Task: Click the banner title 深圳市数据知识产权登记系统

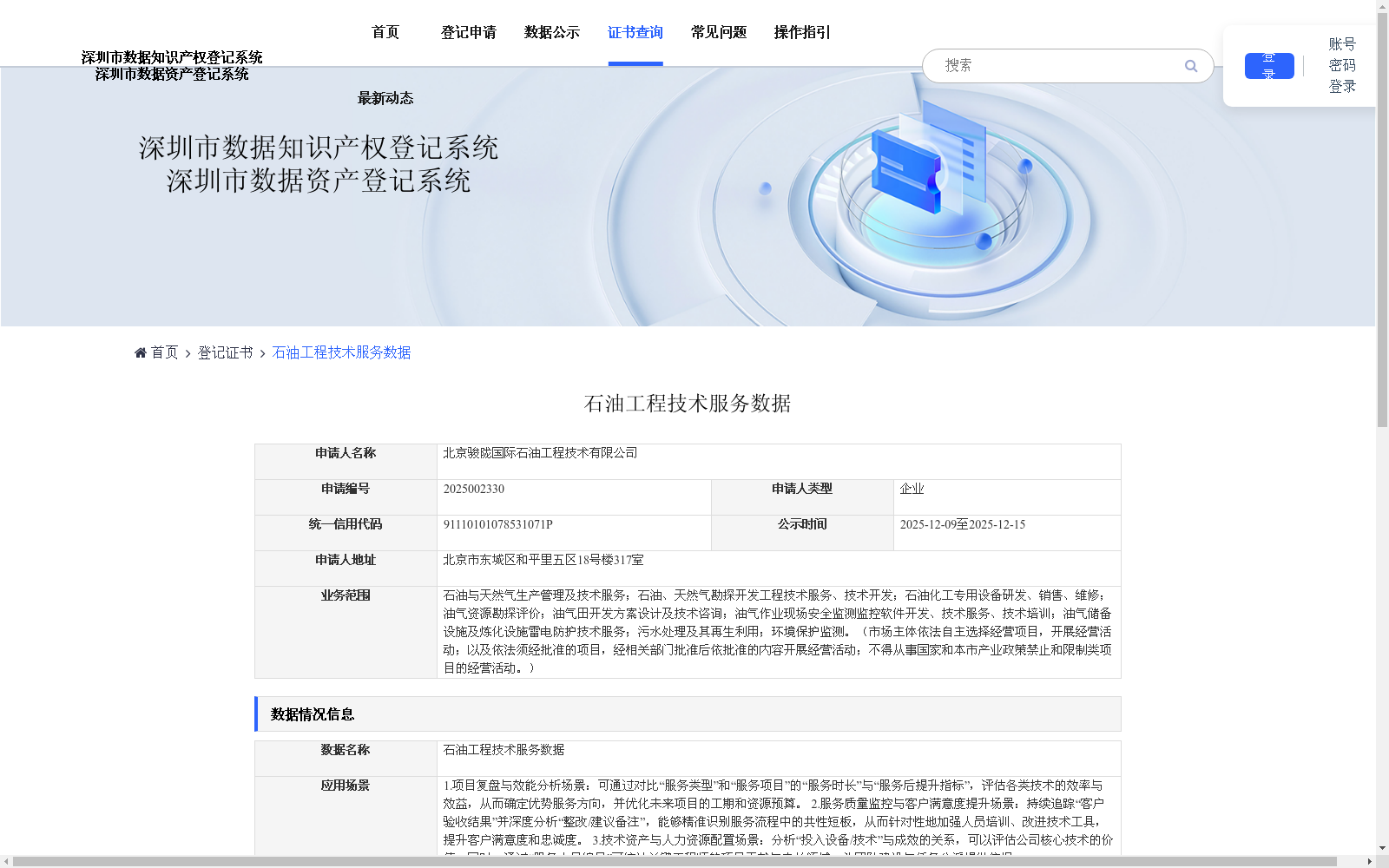Action: [x=319, y=148]
